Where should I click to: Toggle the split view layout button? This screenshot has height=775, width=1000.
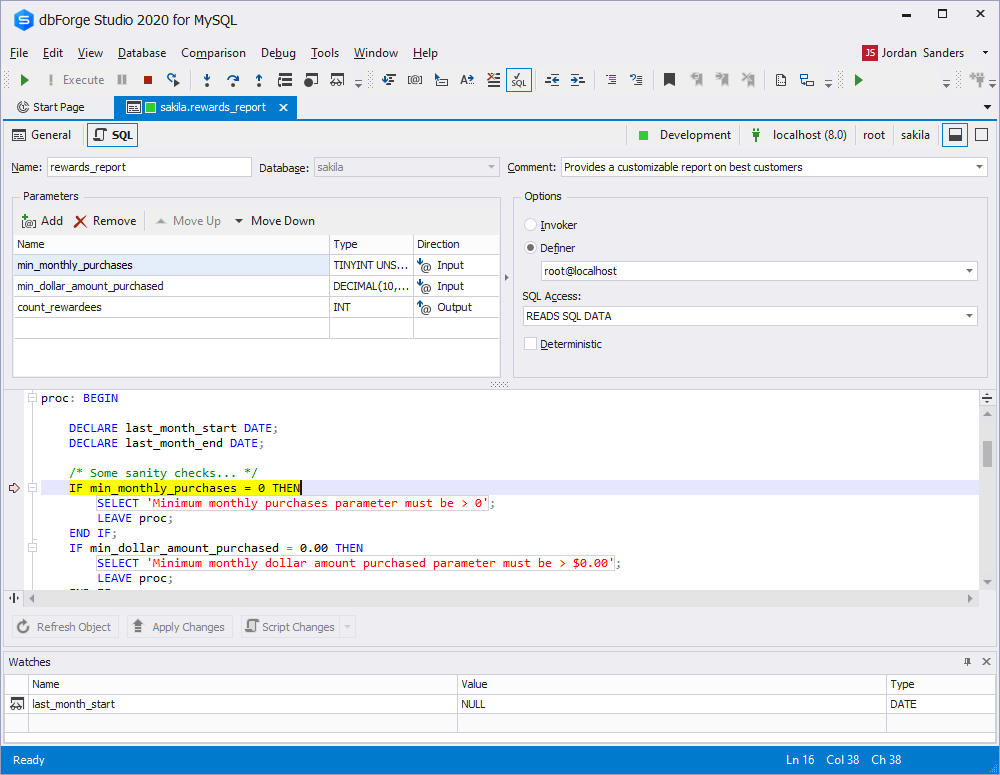955,135
